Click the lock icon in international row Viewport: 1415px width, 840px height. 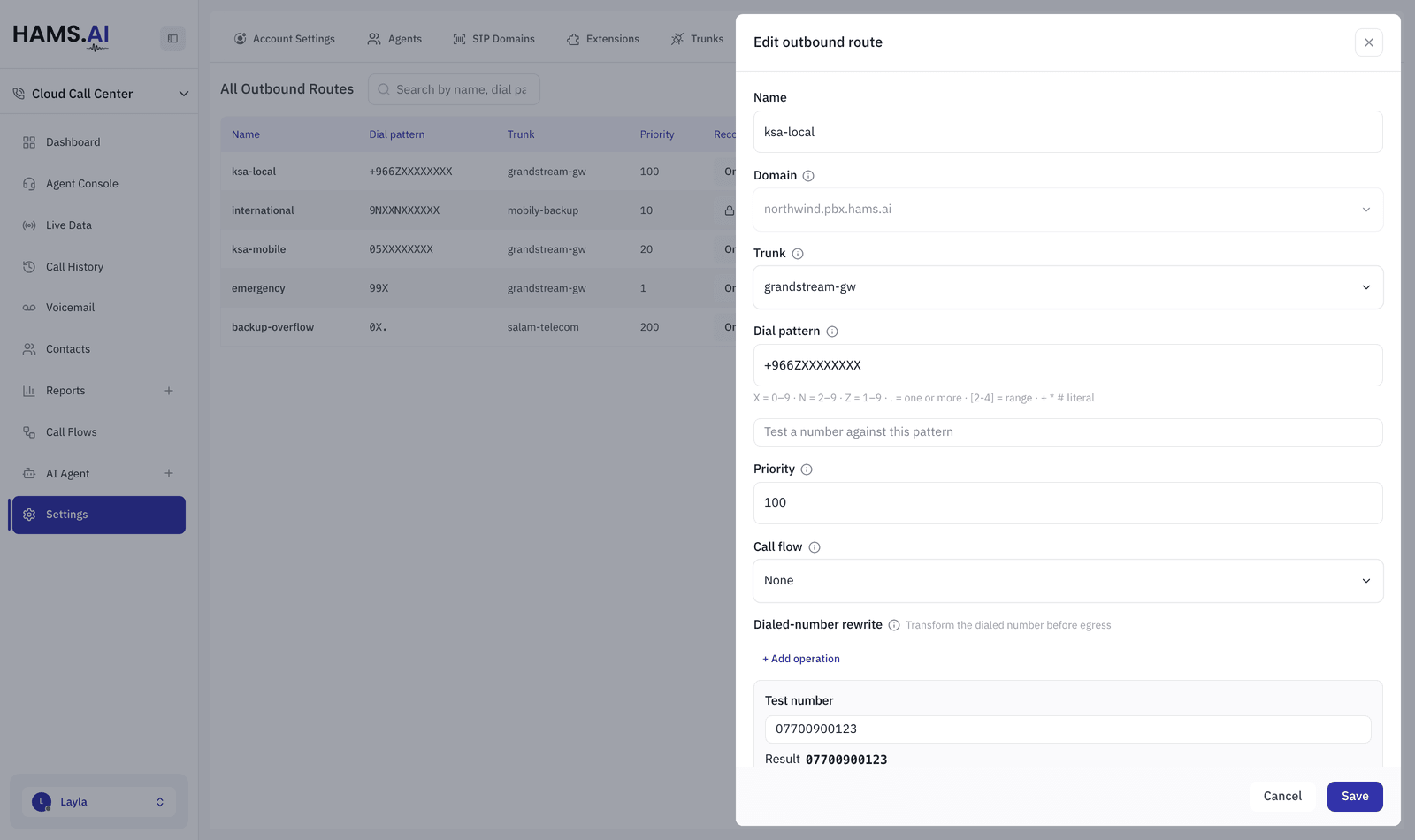click(730, 210)
